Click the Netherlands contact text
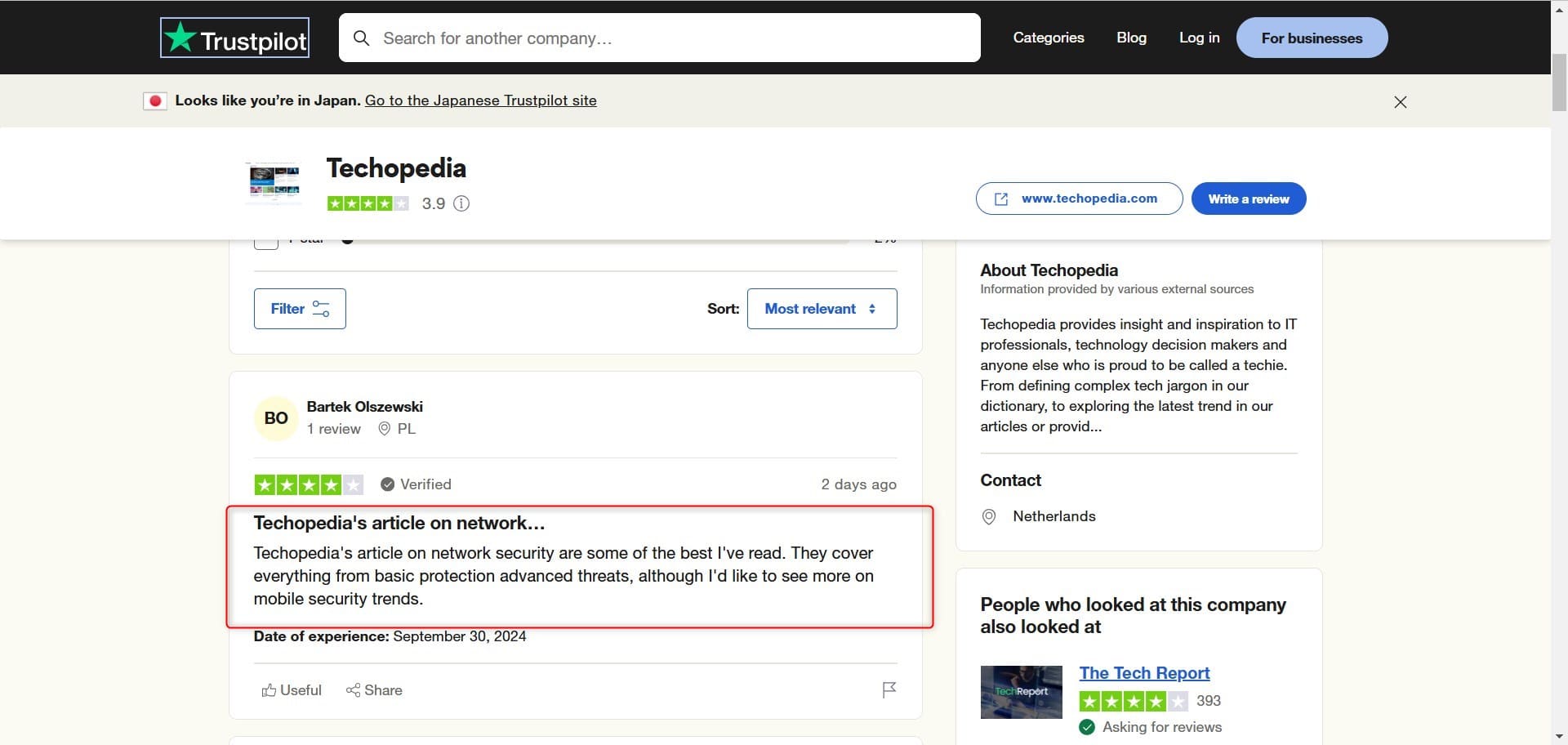Viewport: 1568px width, 745px height. 1053,516
